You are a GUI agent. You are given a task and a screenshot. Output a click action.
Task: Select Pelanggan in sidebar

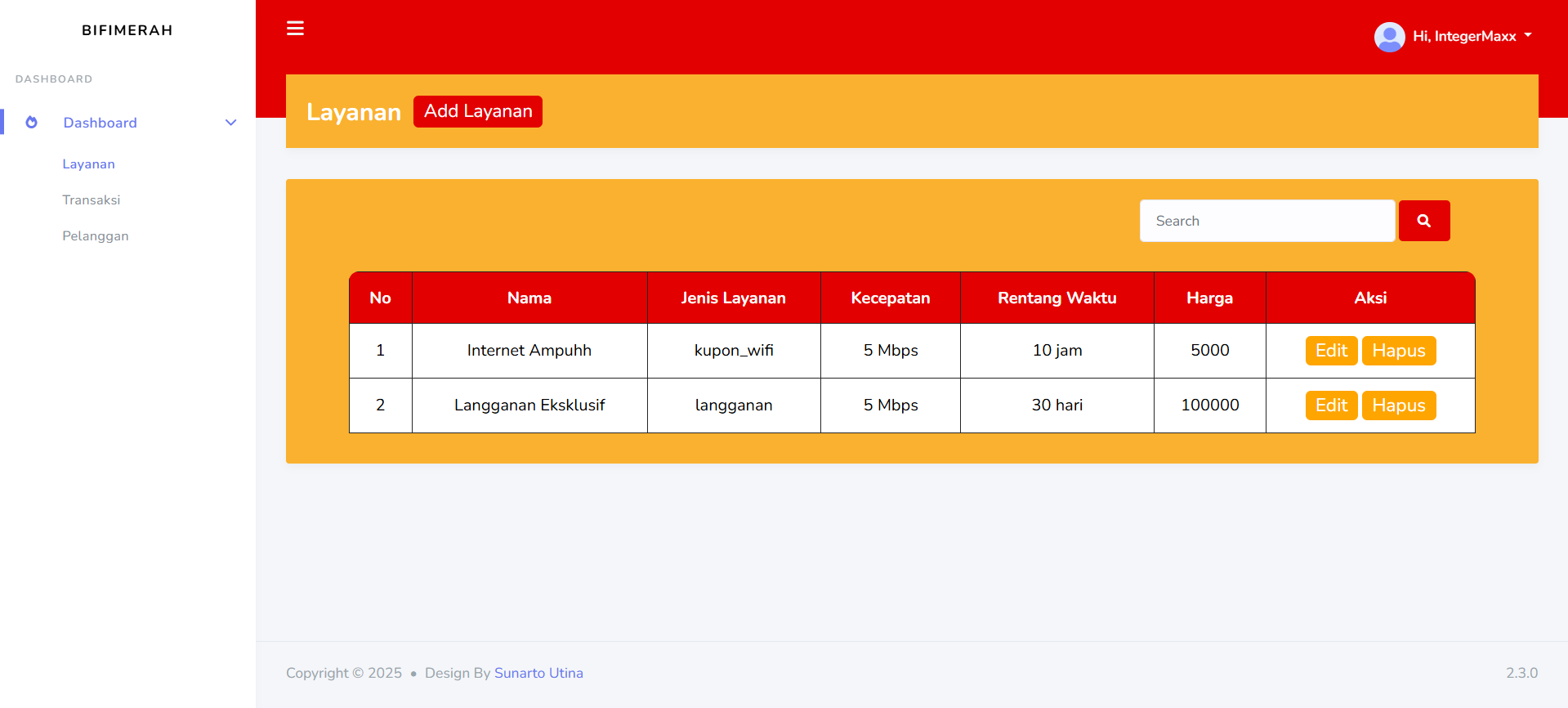point(96,236)
